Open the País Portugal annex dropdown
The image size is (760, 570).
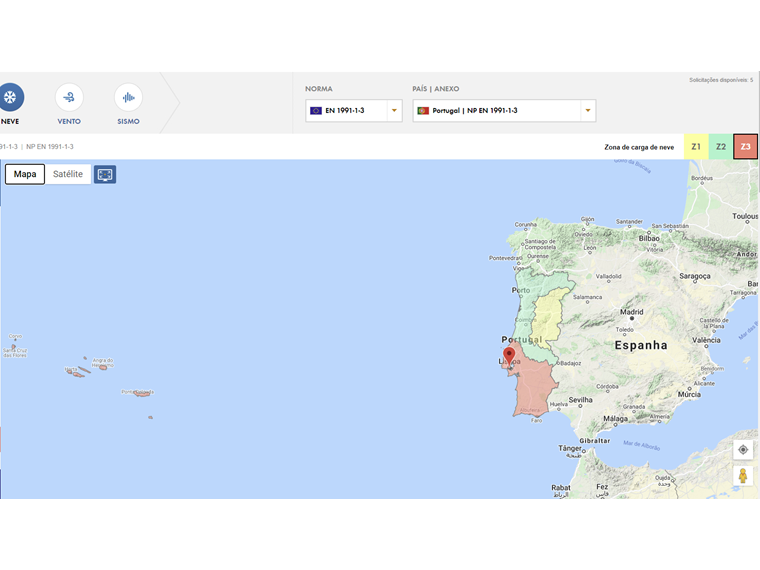[504, 111]
